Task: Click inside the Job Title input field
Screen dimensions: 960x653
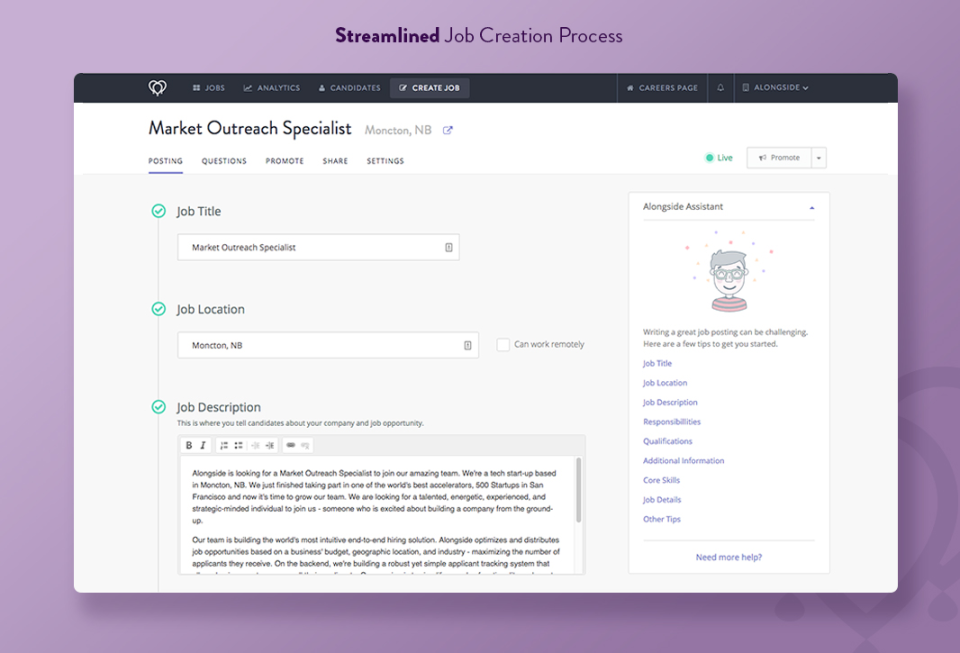Action: click(x=318, y=247)
